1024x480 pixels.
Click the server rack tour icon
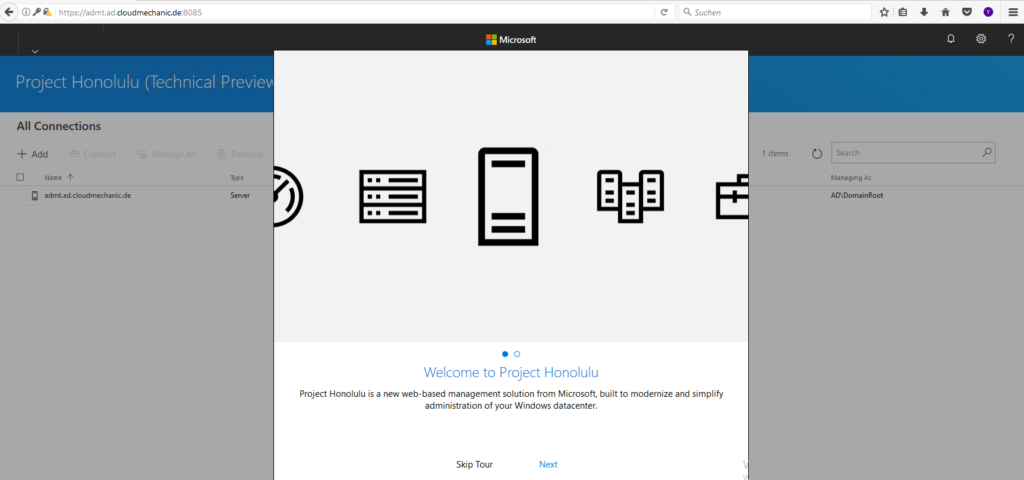[x=392, y=197]
